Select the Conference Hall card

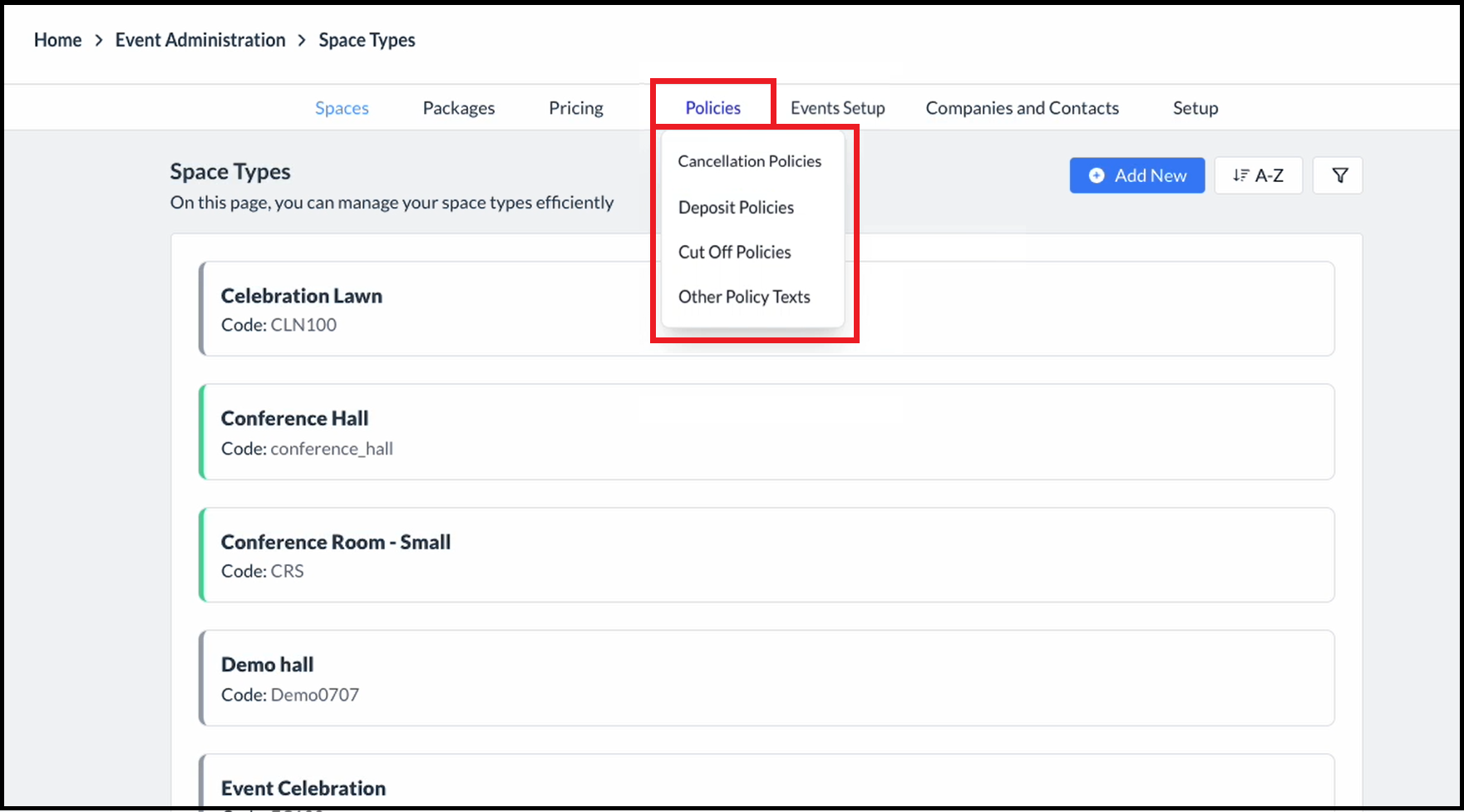coord(766,432)
